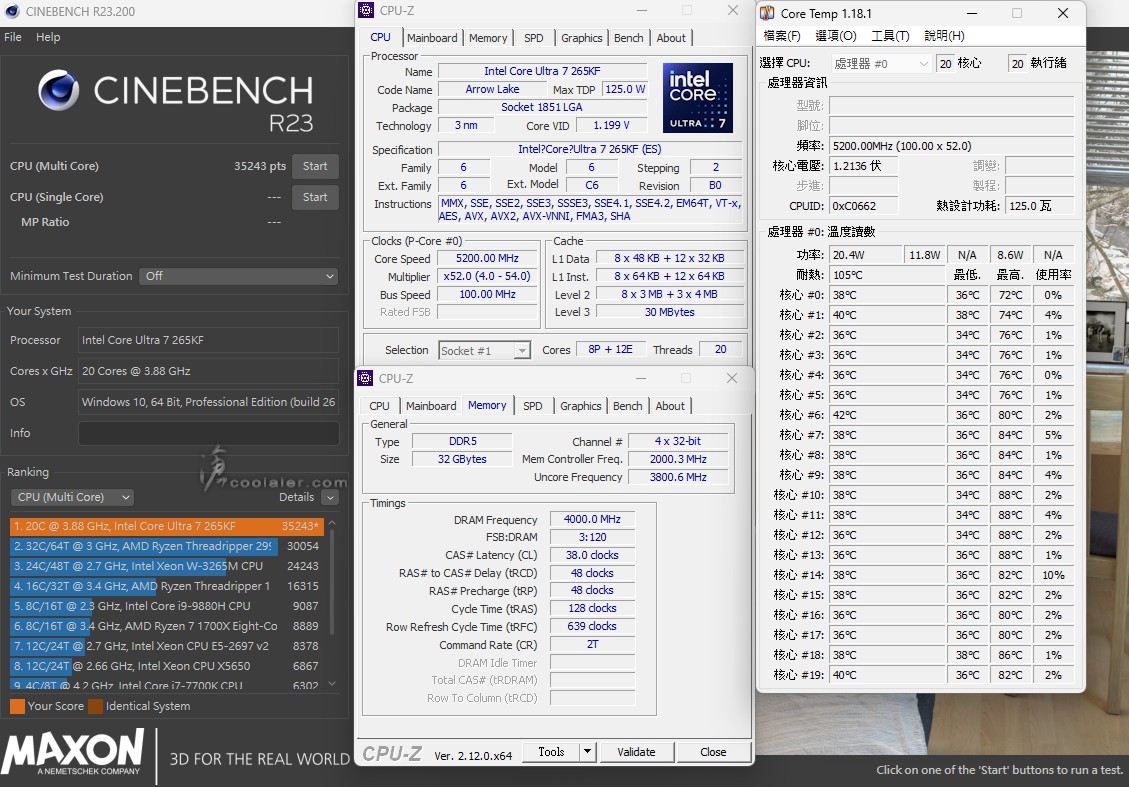Click the Intel Core Ultra 7 logo badge
Image resolution: width=1129 pixels, height=787 pixels.
[x=698, y=97]
